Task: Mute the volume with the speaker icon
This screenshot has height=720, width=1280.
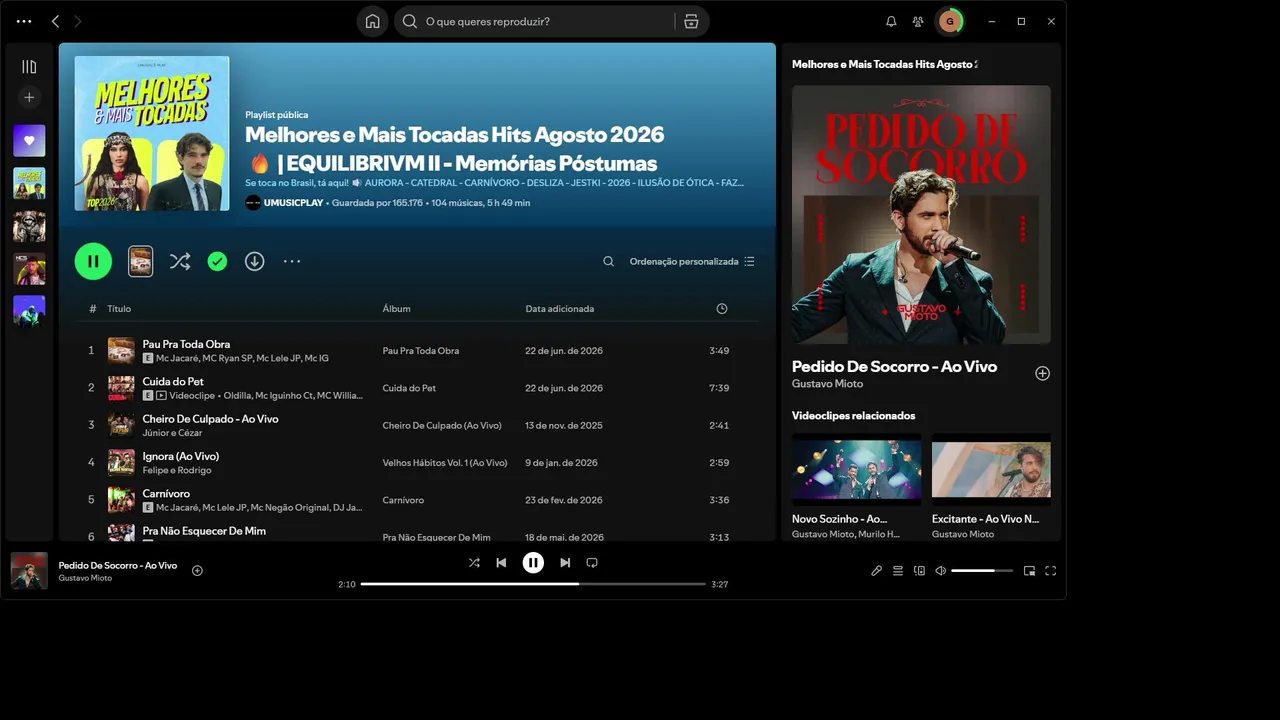Action: click(x=940, y=571)
